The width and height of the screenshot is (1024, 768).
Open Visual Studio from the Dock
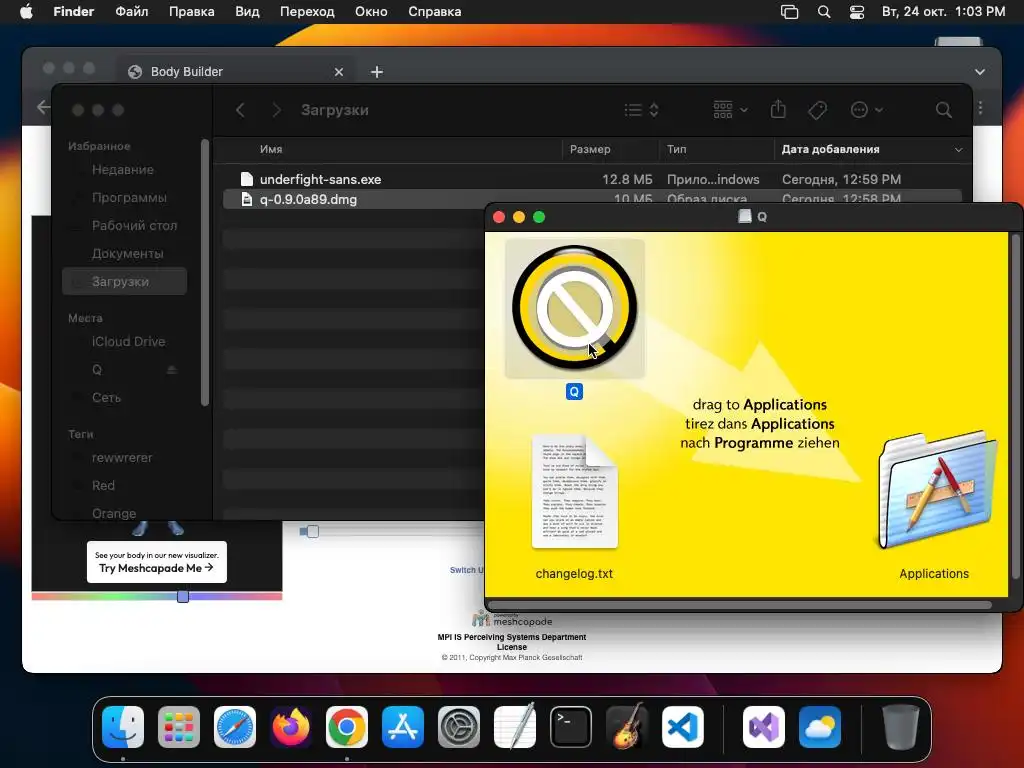(763, 727)
